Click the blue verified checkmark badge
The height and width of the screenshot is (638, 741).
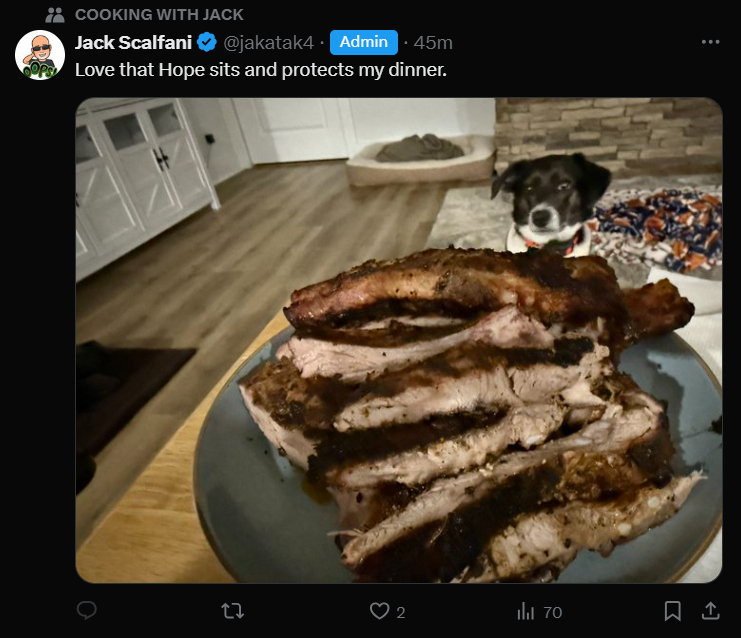[207, 43]
